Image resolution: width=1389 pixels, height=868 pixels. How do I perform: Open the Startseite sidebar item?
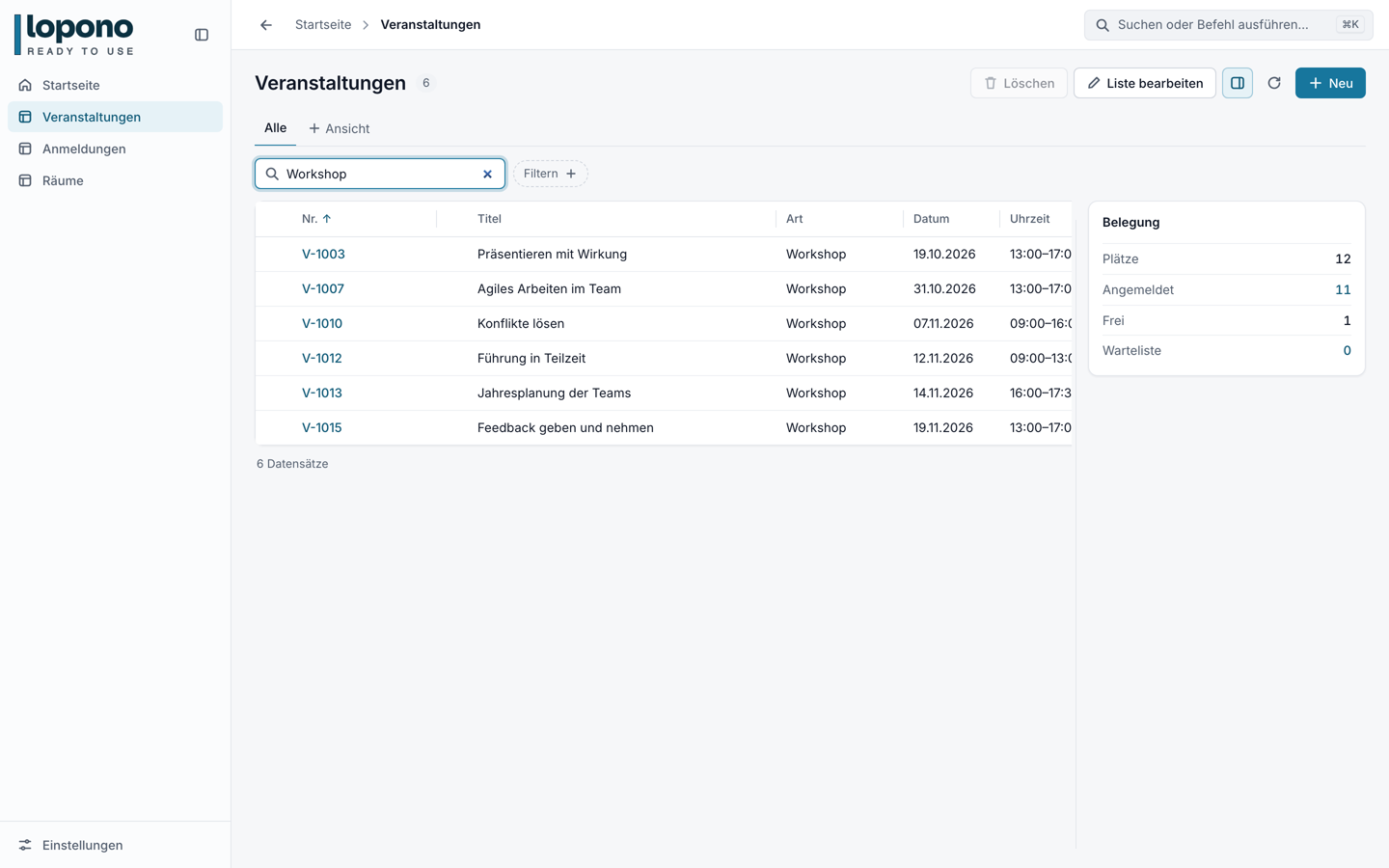(x=115, y=85)
